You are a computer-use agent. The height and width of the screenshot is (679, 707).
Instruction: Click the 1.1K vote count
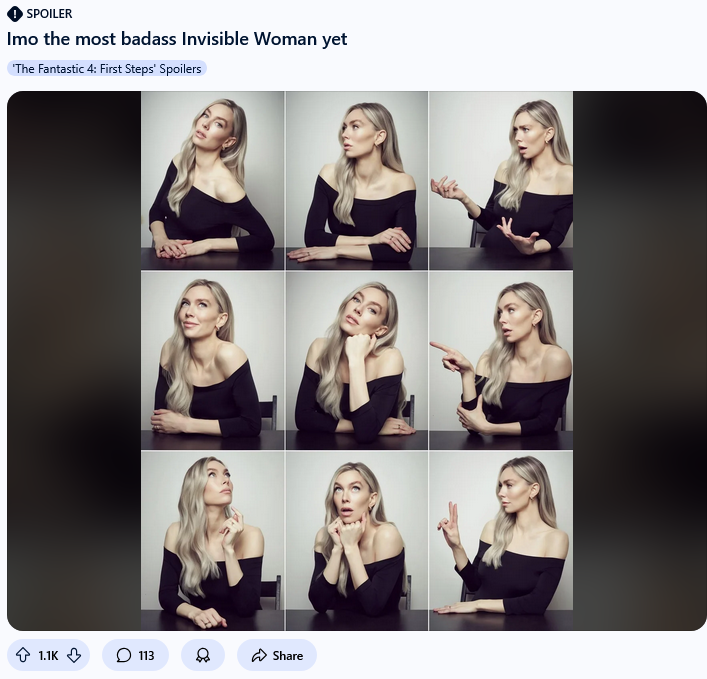click(48, 655)
